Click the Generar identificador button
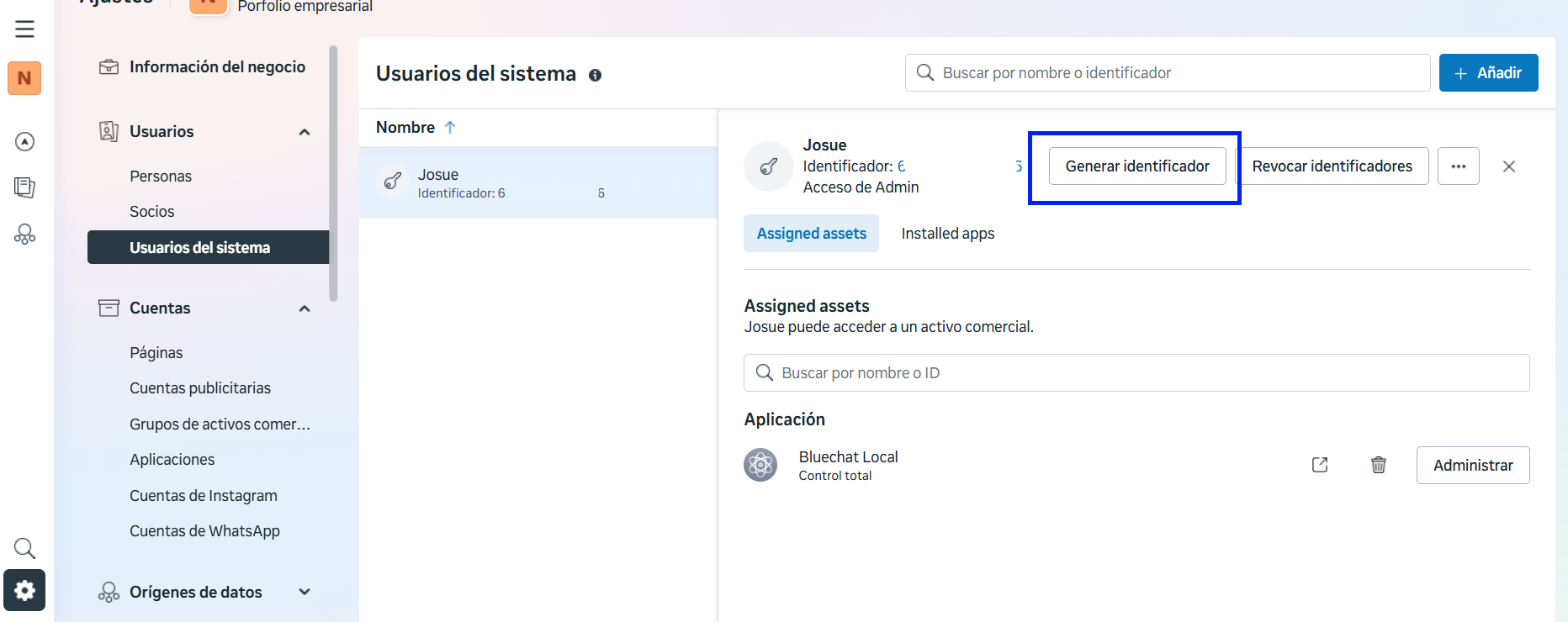The image size is (1568, 622). pos(1136,166)
